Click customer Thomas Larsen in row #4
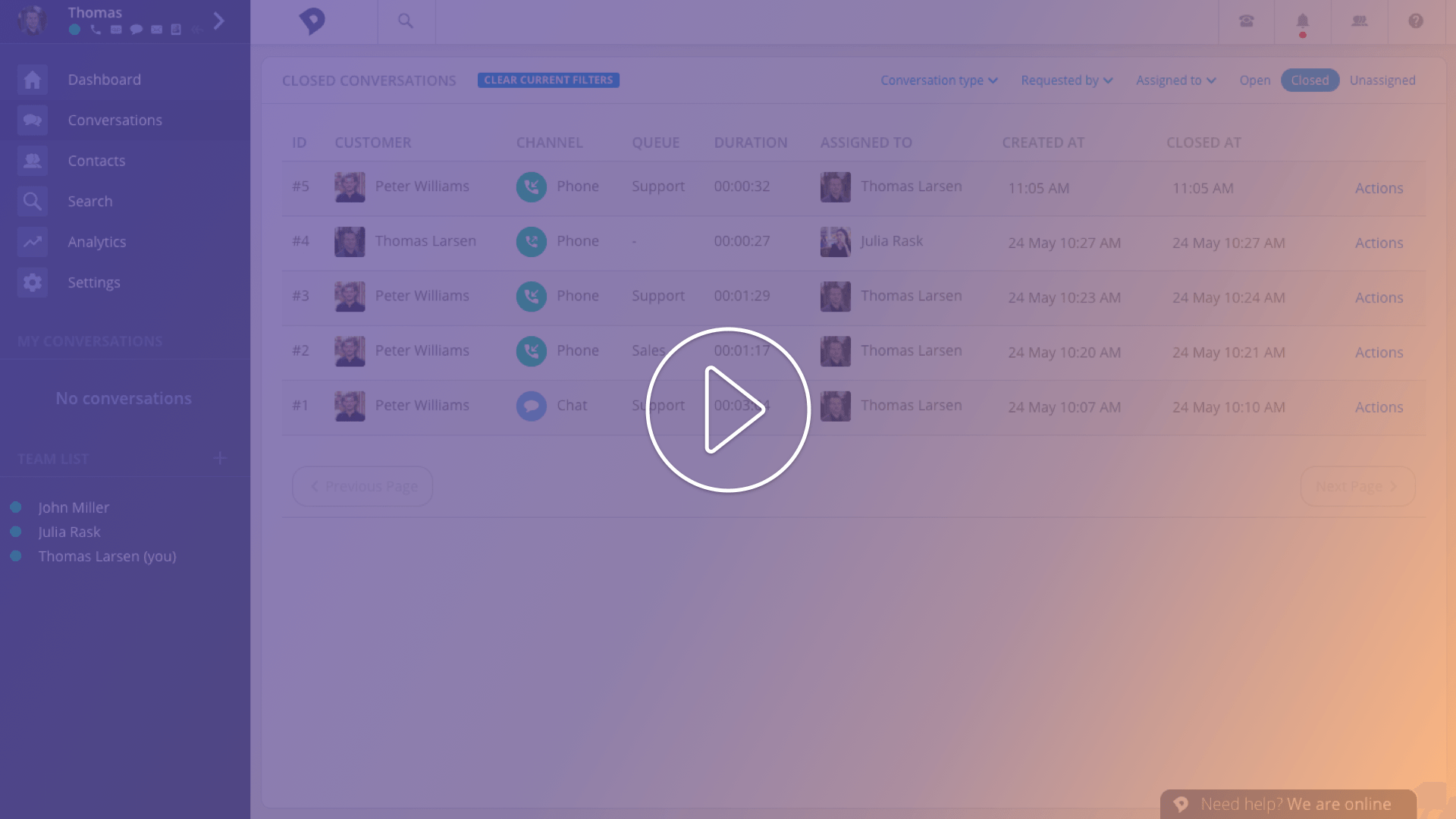 pyautogui.click(x=425, y=241)
